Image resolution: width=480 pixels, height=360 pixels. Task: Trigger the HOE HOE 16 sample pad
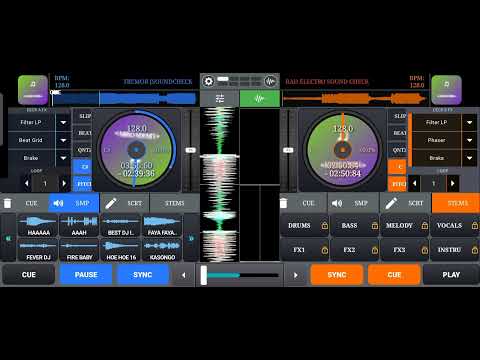click(121, 250)
